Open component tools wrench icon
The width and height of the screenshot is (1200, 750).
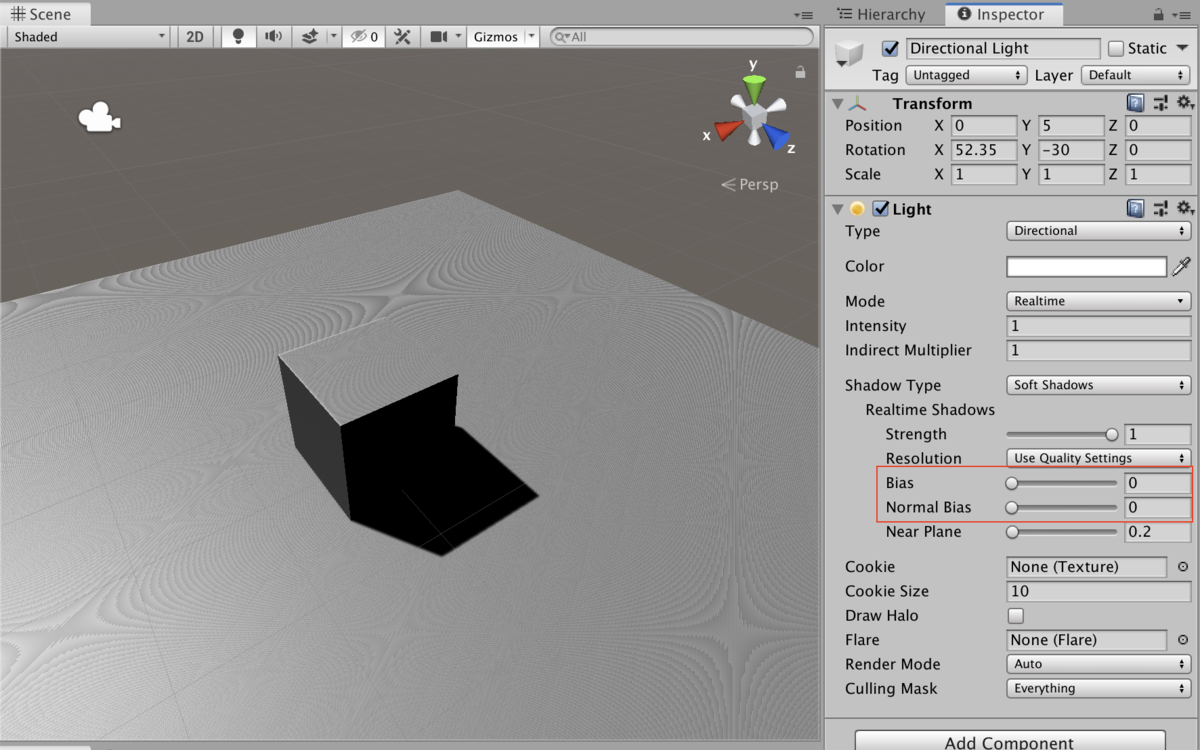403,37
